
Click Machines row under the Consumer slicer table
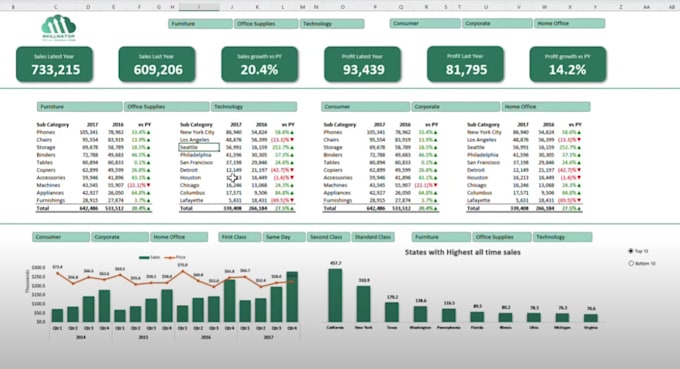(x=381, y=185)
